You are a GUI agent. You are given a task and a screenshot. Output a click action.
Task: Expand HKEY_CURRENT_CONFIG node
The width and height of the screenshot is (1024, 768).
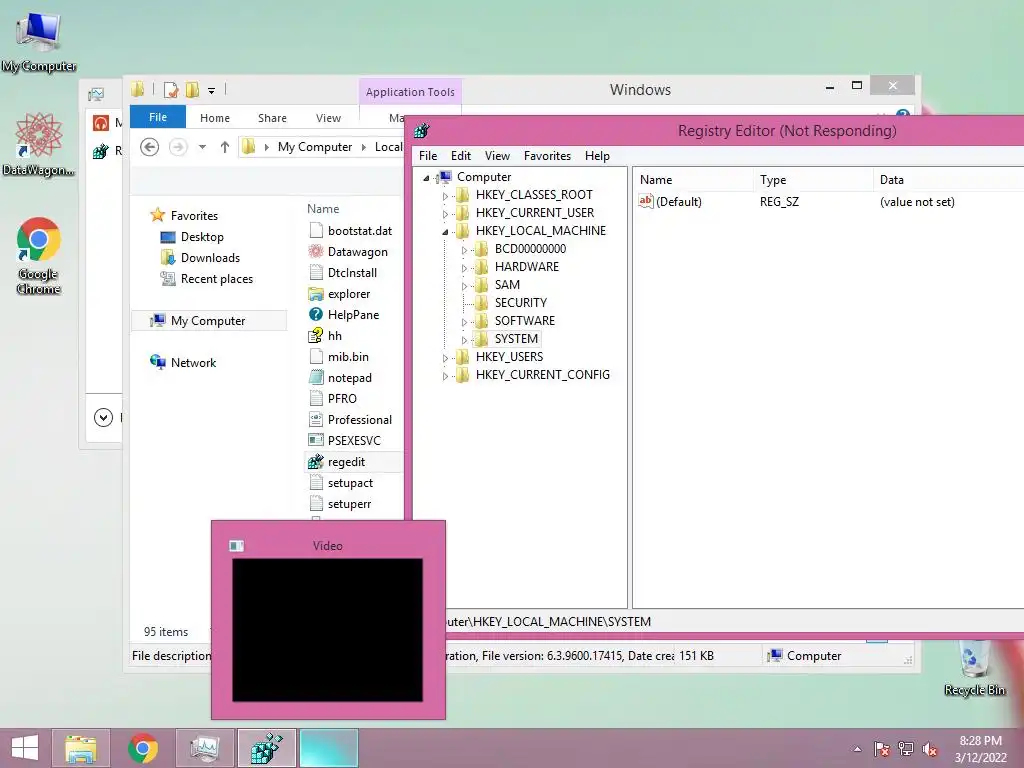tap(445, 376)
